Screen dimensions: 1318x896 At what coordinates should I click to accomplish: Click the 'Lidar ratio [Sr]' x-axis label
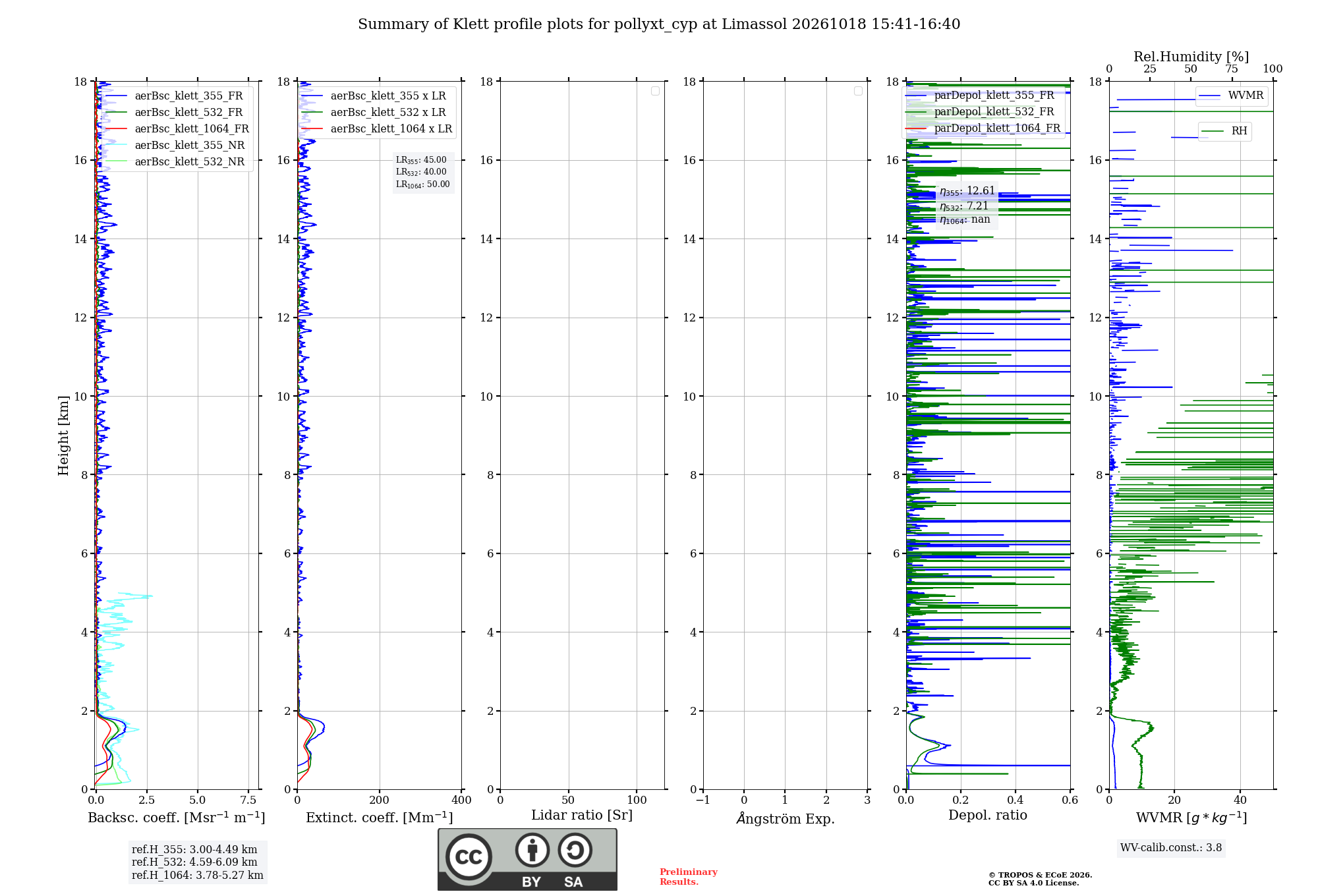582,816
